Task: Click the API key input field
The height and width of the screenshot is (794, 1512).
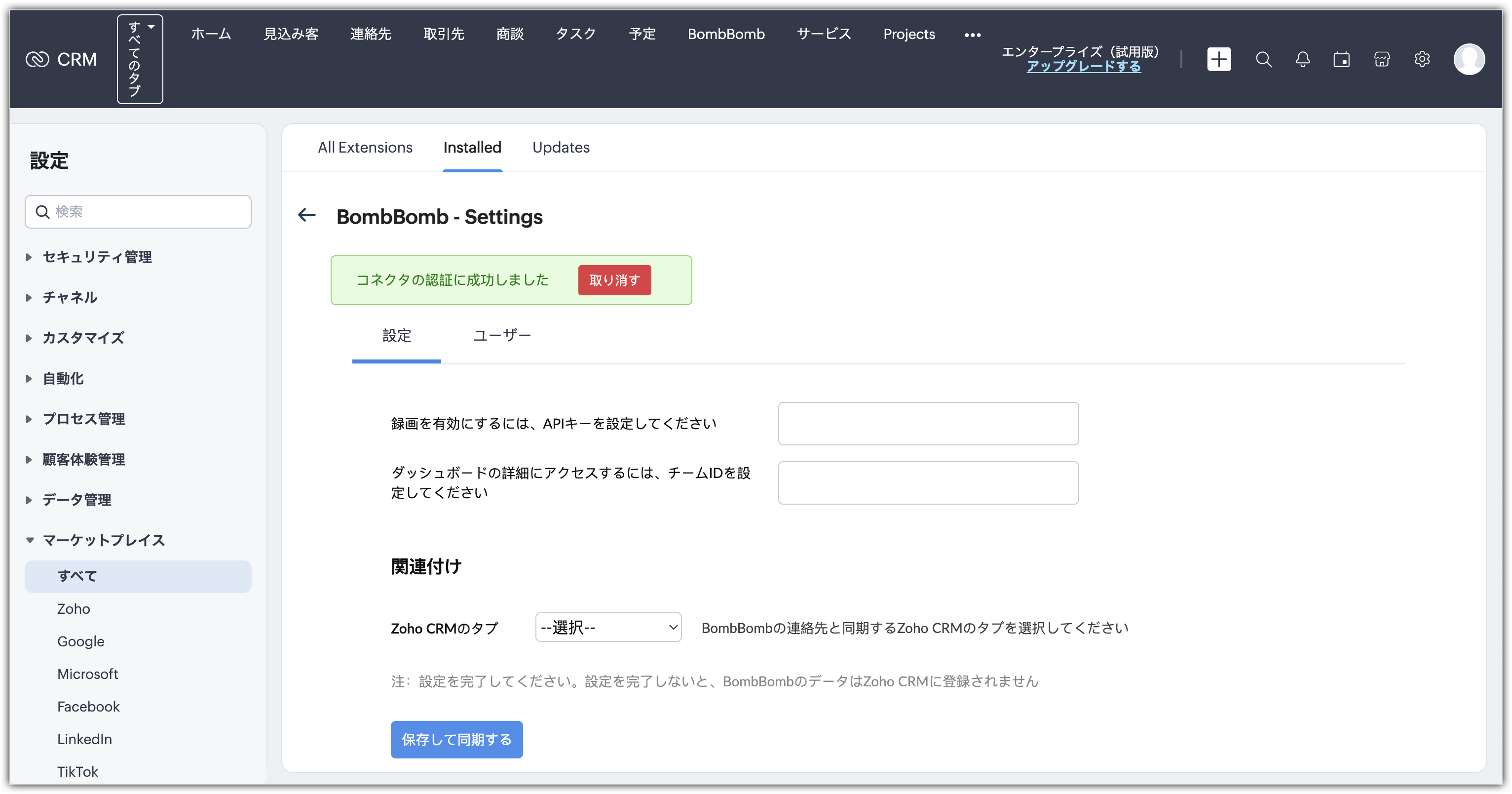Action: tap(928, 424)
